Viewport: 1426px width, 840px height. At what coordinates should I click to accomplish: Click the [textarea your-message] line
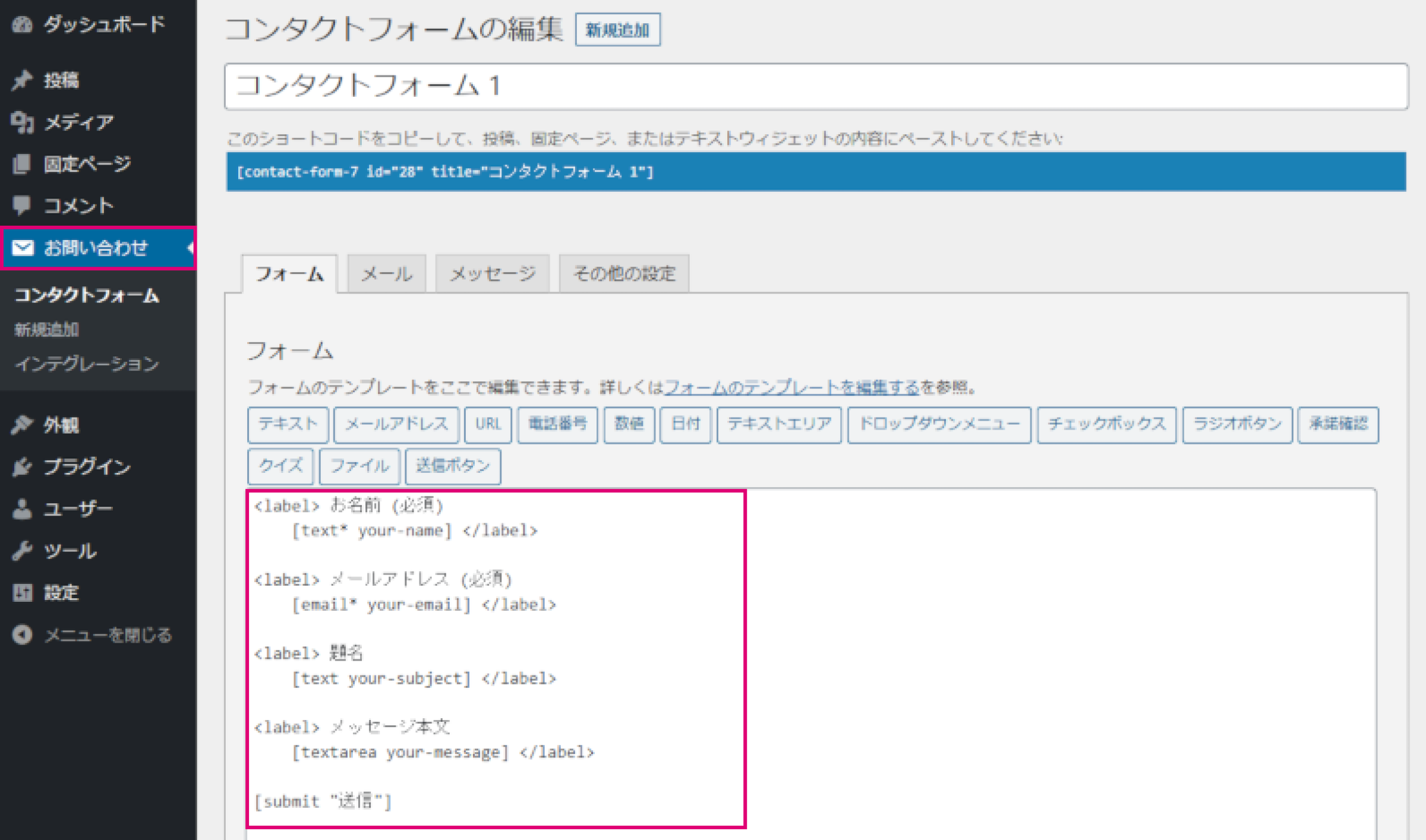(x=443, y=752)
